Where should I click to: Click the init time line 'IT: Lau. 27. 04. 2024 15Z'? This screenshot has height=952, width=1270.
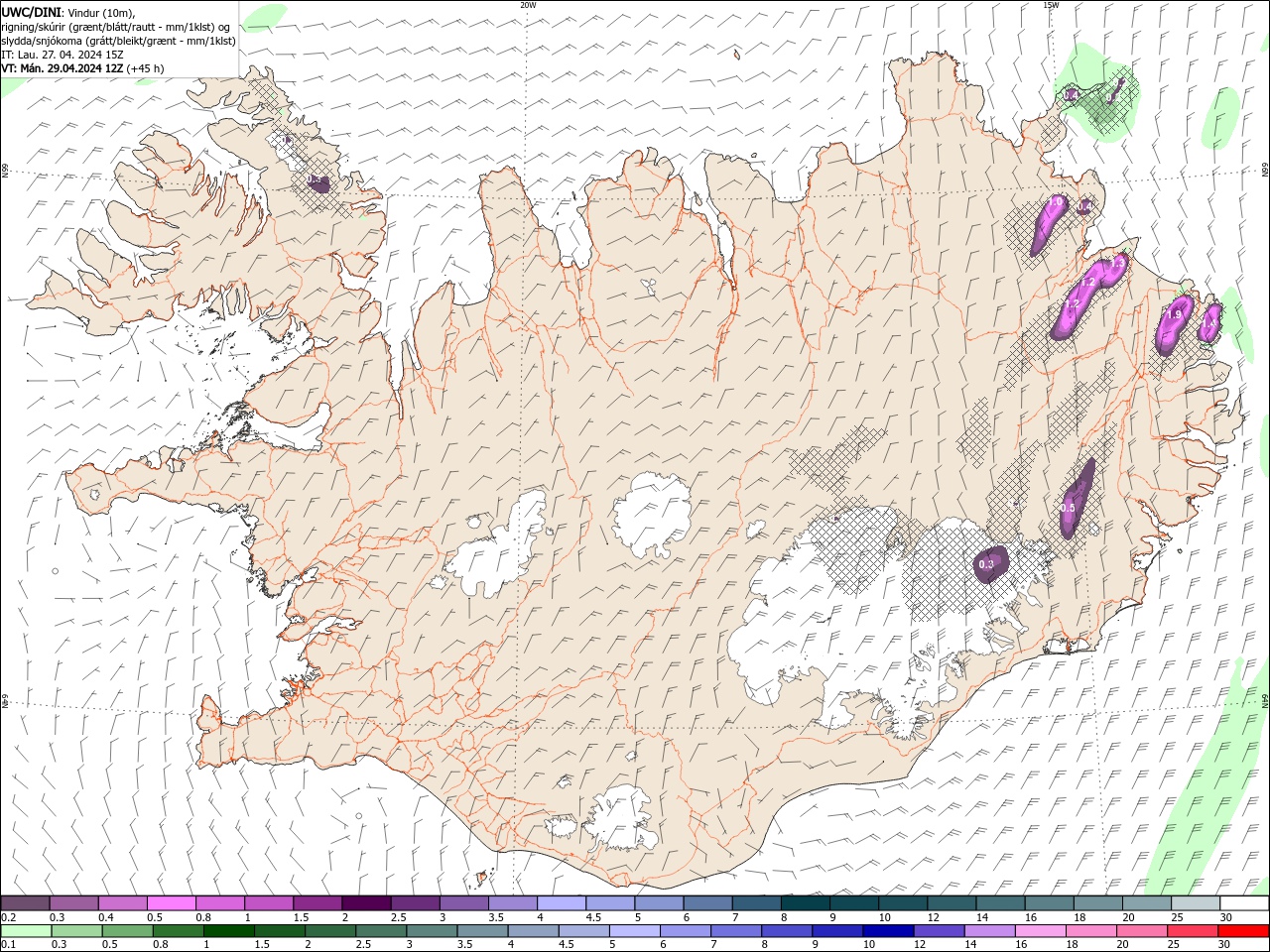(x=61, y=55)
